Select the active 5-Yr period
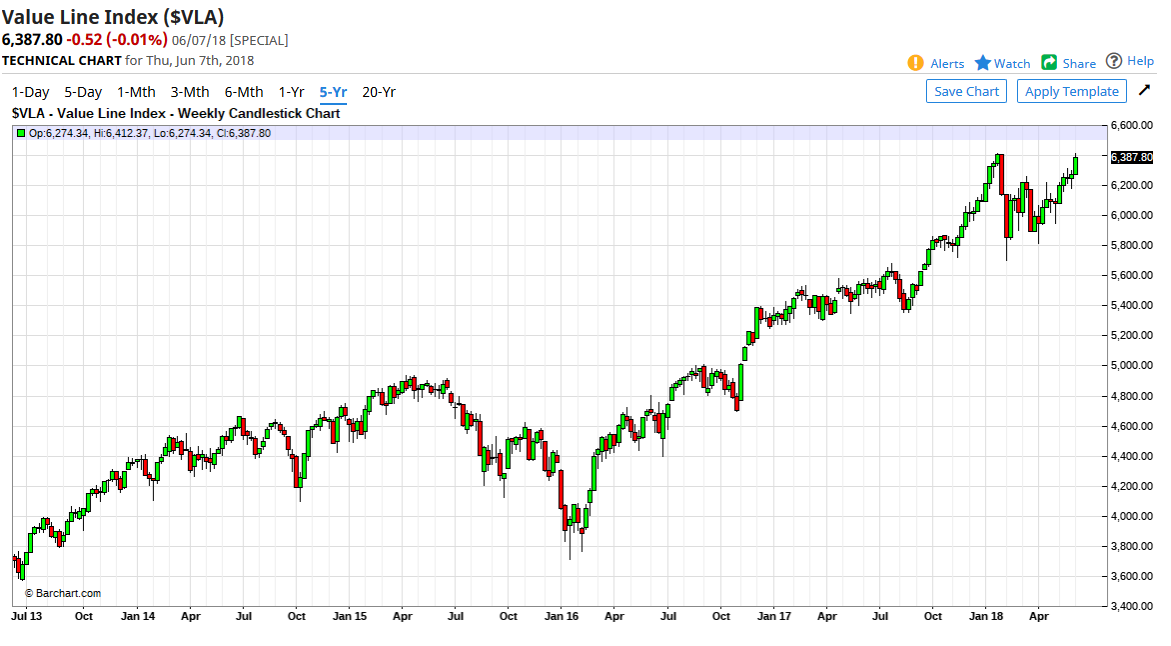 [x=333, y=92]
